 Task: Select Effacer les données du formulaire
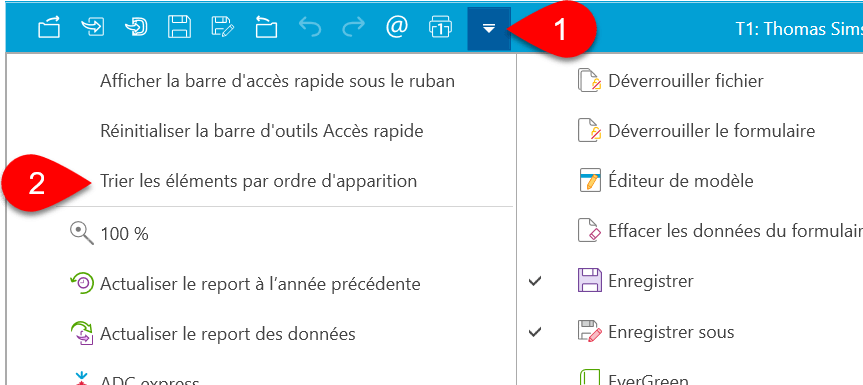point(735,231)
